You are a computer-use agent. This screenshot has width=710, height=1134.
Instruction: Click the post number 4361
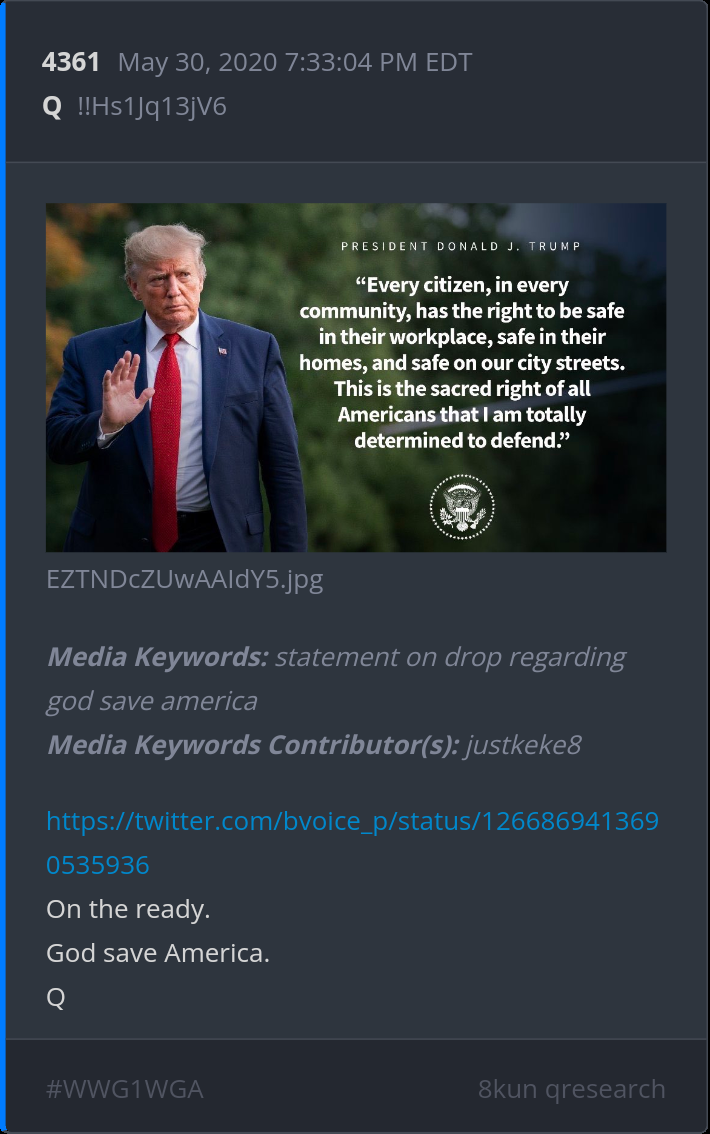[x=70, y=62]
